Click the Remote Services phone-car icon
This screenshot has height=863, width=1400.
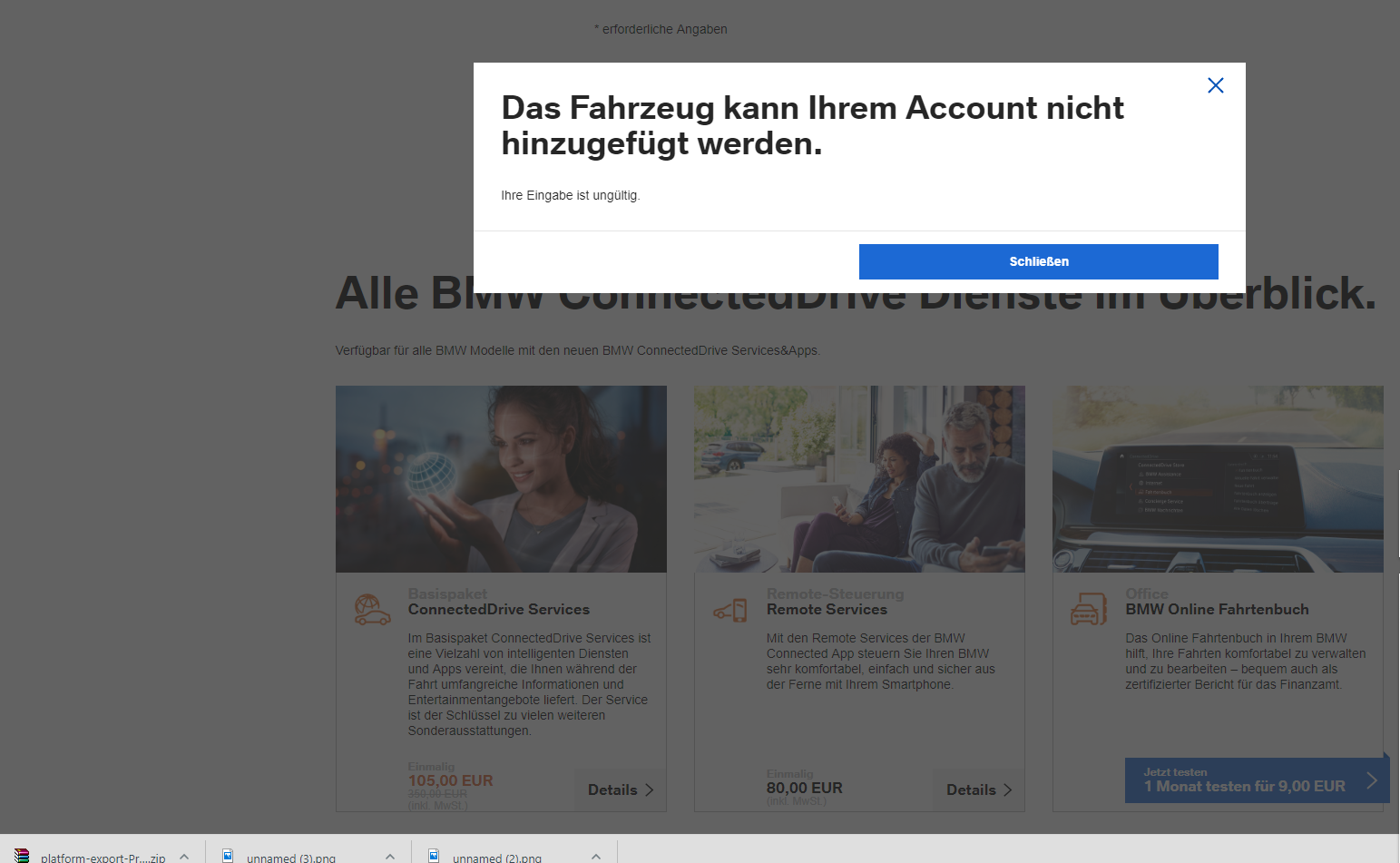(730, 610)
